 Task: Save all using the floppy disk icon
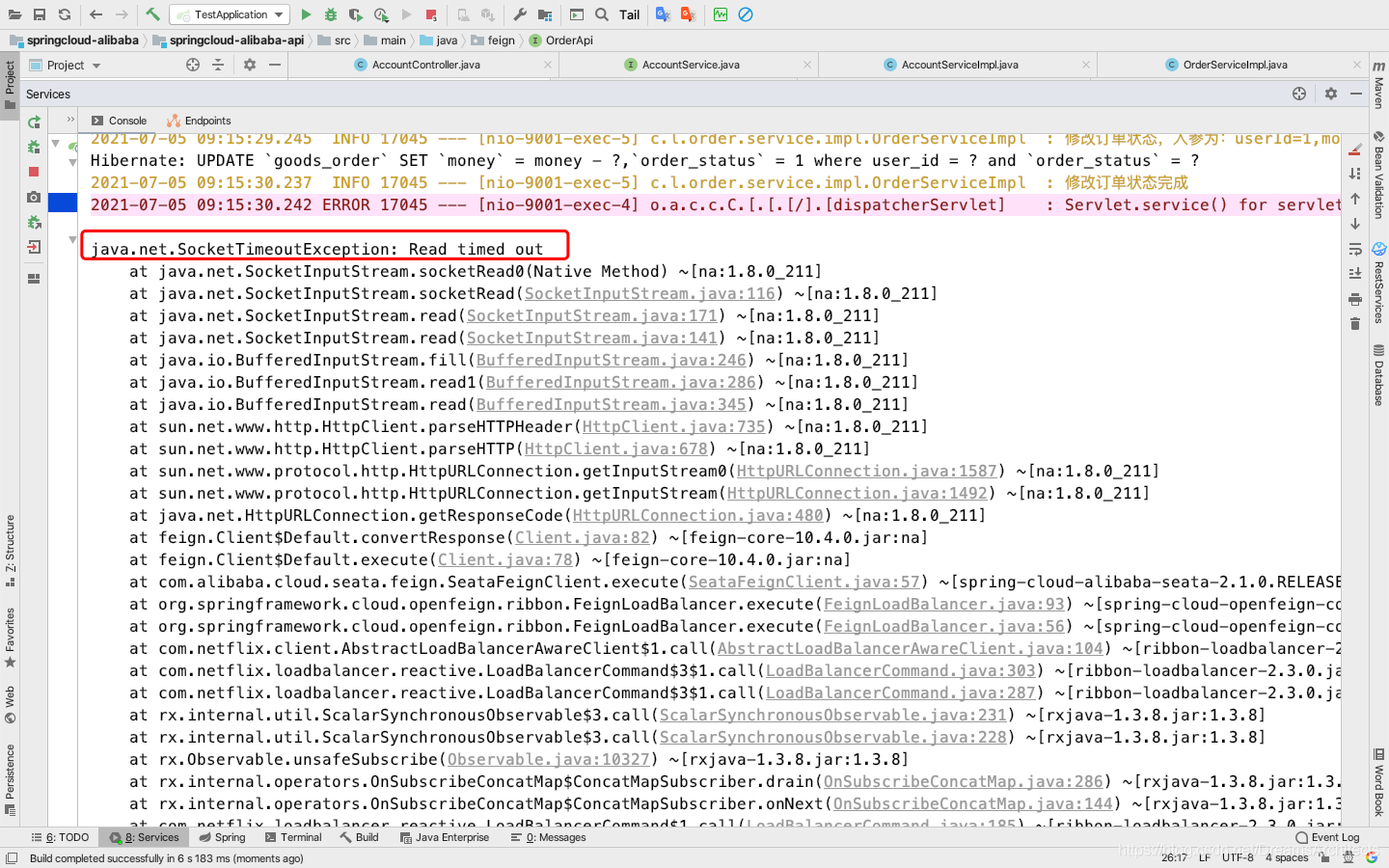[x=40, y=14]
